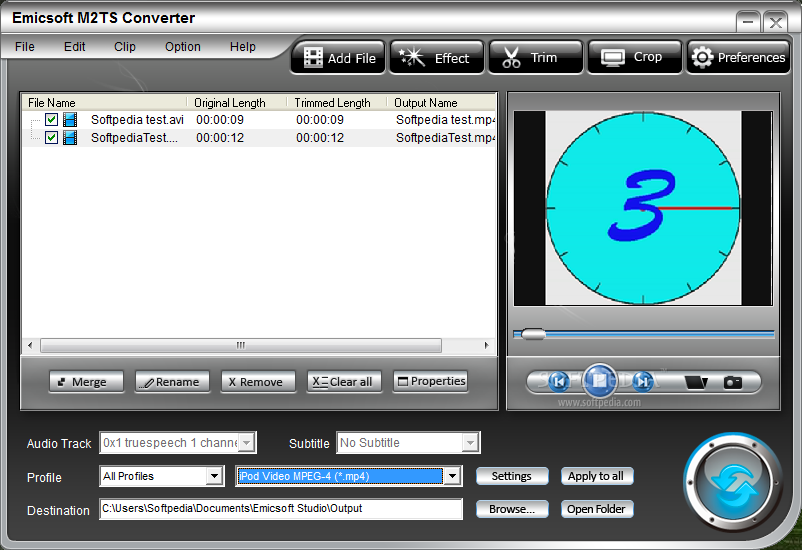The image size is (802, 550).
Task: Open the Trim tool
Action: click(x=536, y=57)
